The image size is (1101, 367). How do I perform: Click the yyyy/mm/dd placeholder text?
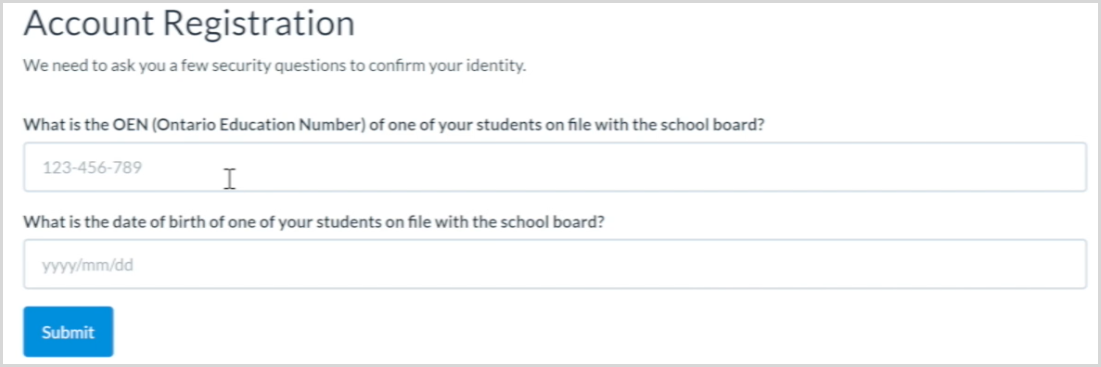click(x=88, y=265)
